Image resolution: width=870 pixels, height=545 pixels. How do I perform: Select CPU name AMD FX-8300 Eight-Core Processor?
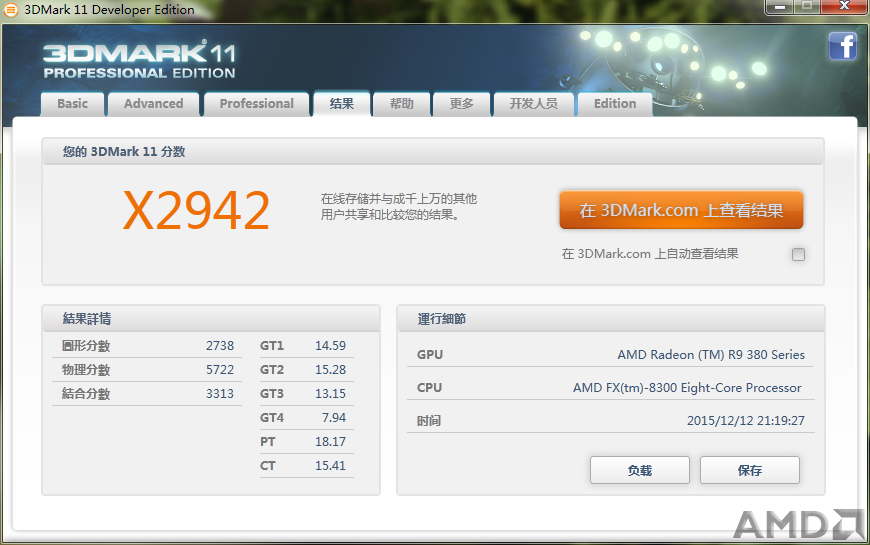point(687,387)
